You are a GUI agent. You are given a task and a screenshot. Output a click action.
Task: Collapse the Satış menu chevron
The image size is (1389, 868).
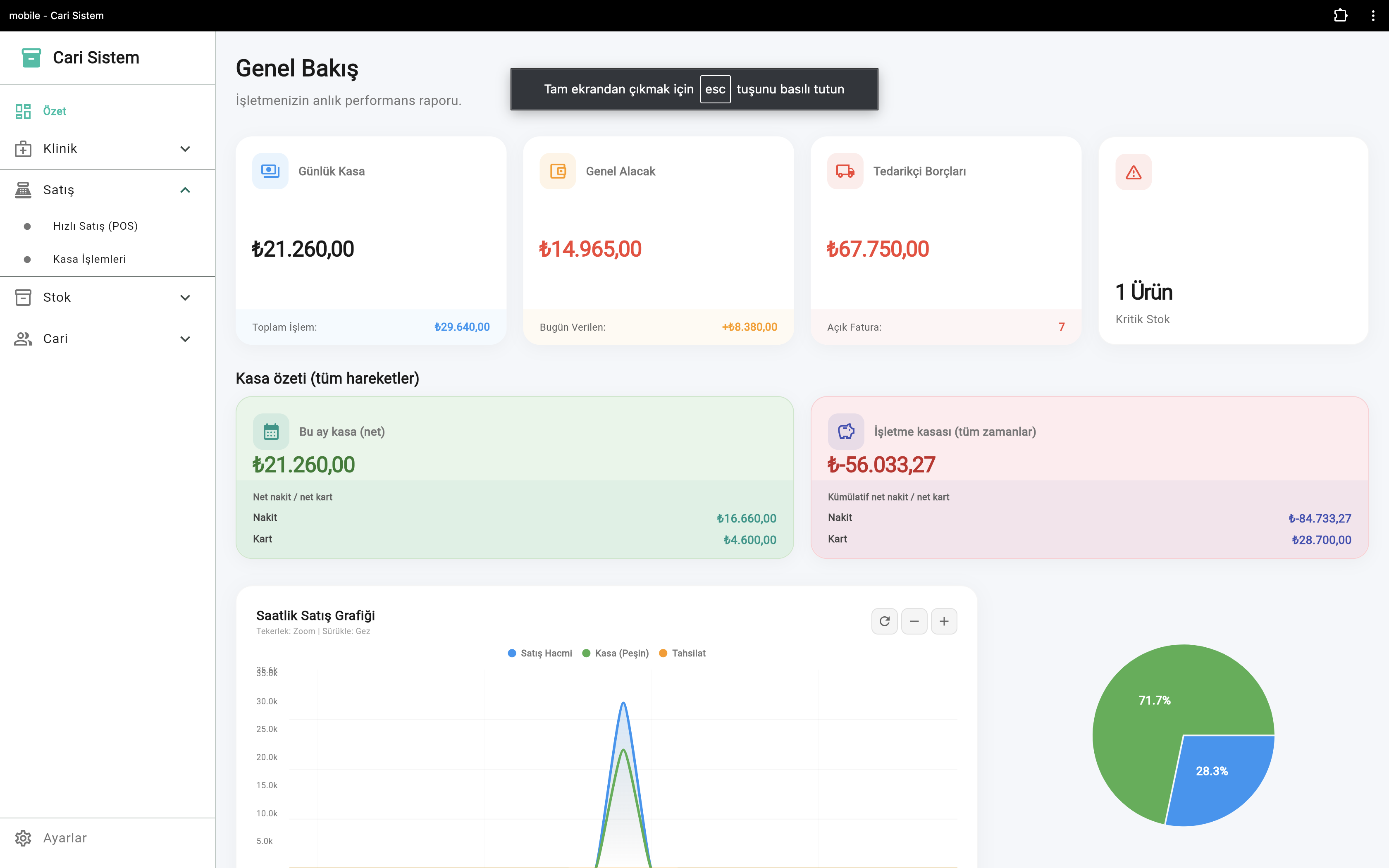coord(185,190)
